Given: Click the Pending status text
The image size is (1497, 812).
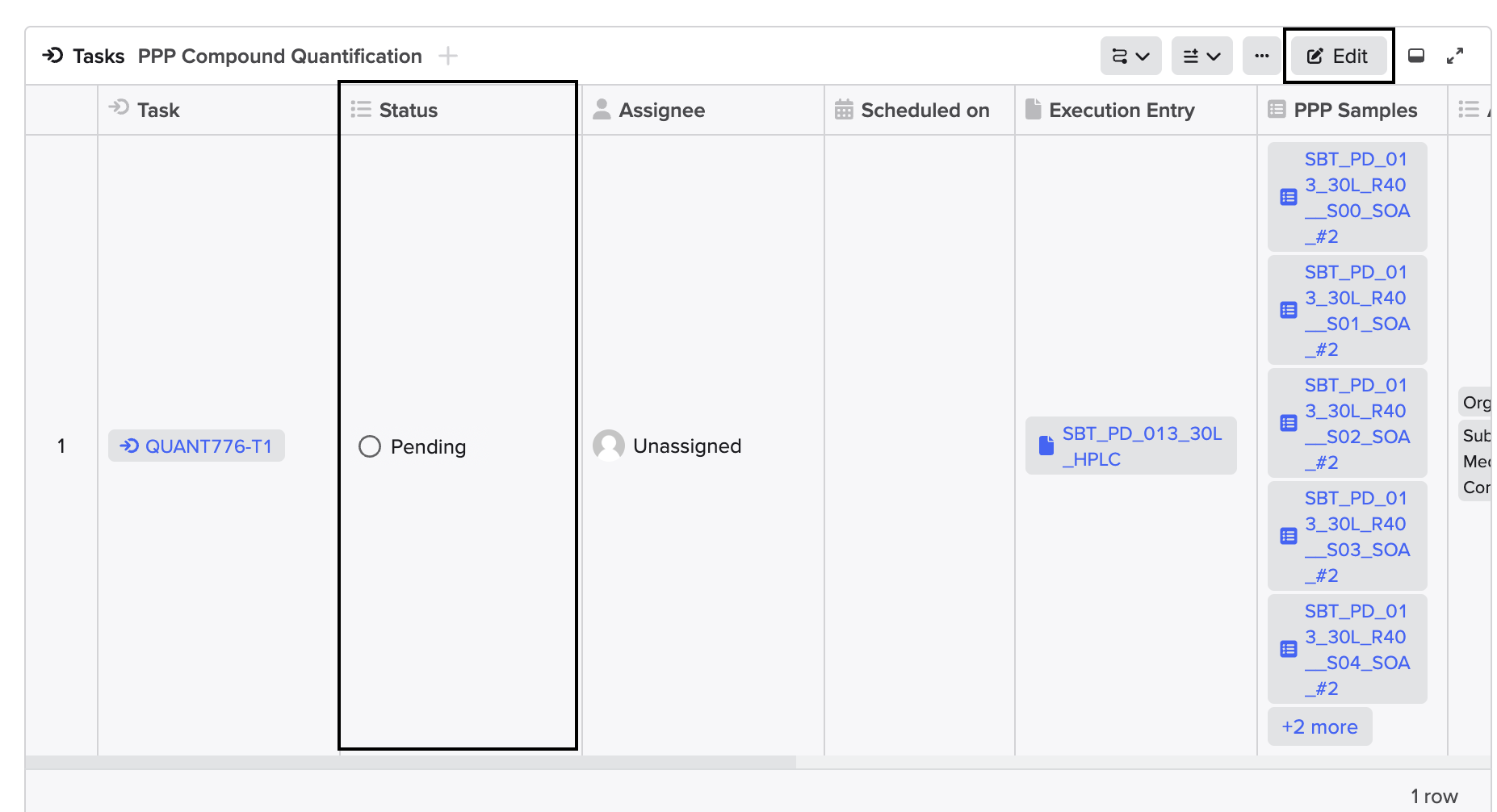Looking at the screenshot, I should tap(428, 446).
